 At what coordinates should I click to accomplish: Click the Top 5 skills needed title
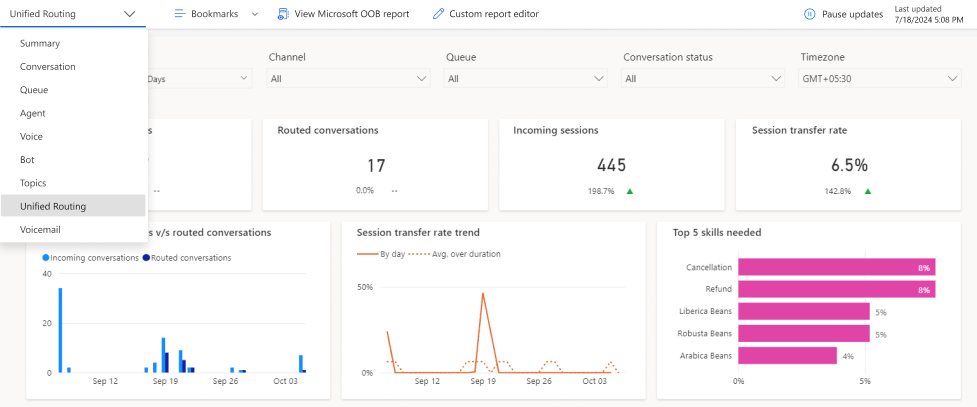pos(717,232)
